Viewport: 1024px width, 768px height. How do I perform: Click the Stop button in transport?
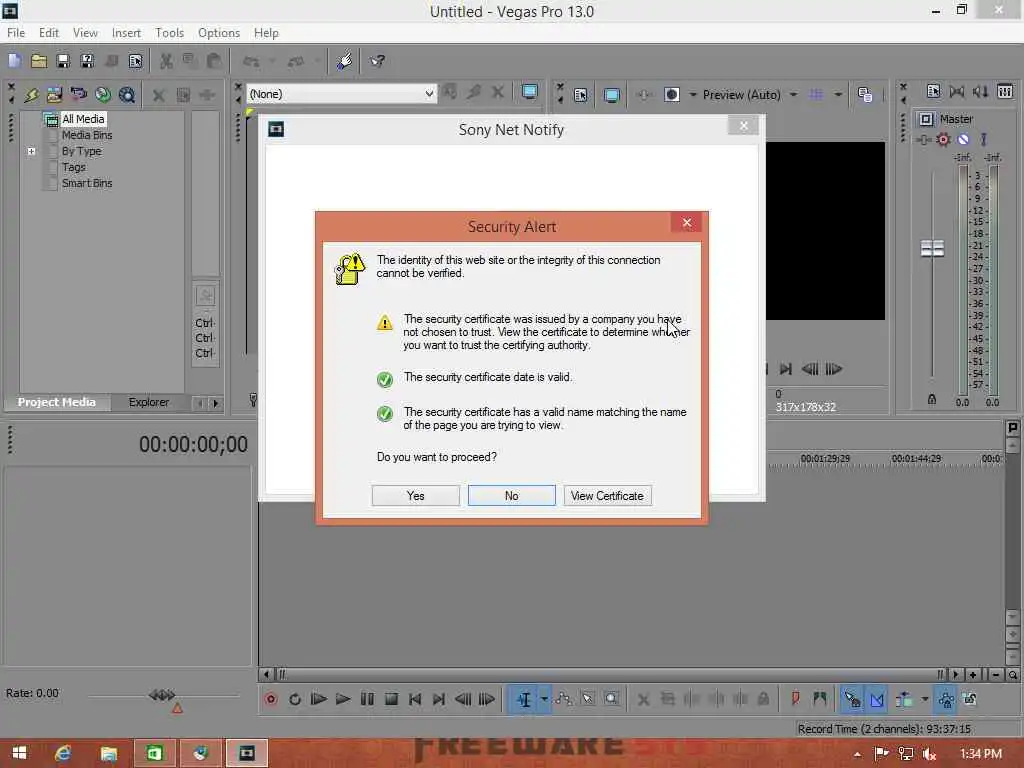click(x=391, y=699)
